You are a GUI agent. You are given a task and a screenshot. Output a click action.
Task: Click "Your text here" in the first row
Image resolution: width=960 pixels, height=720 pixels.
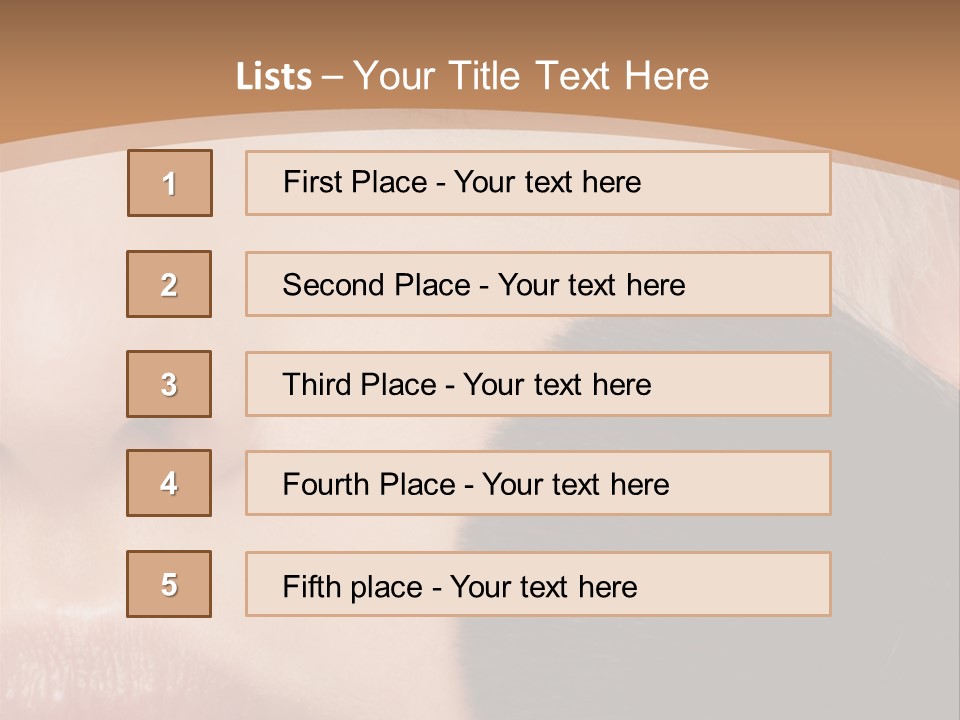[x=547, y=182]
